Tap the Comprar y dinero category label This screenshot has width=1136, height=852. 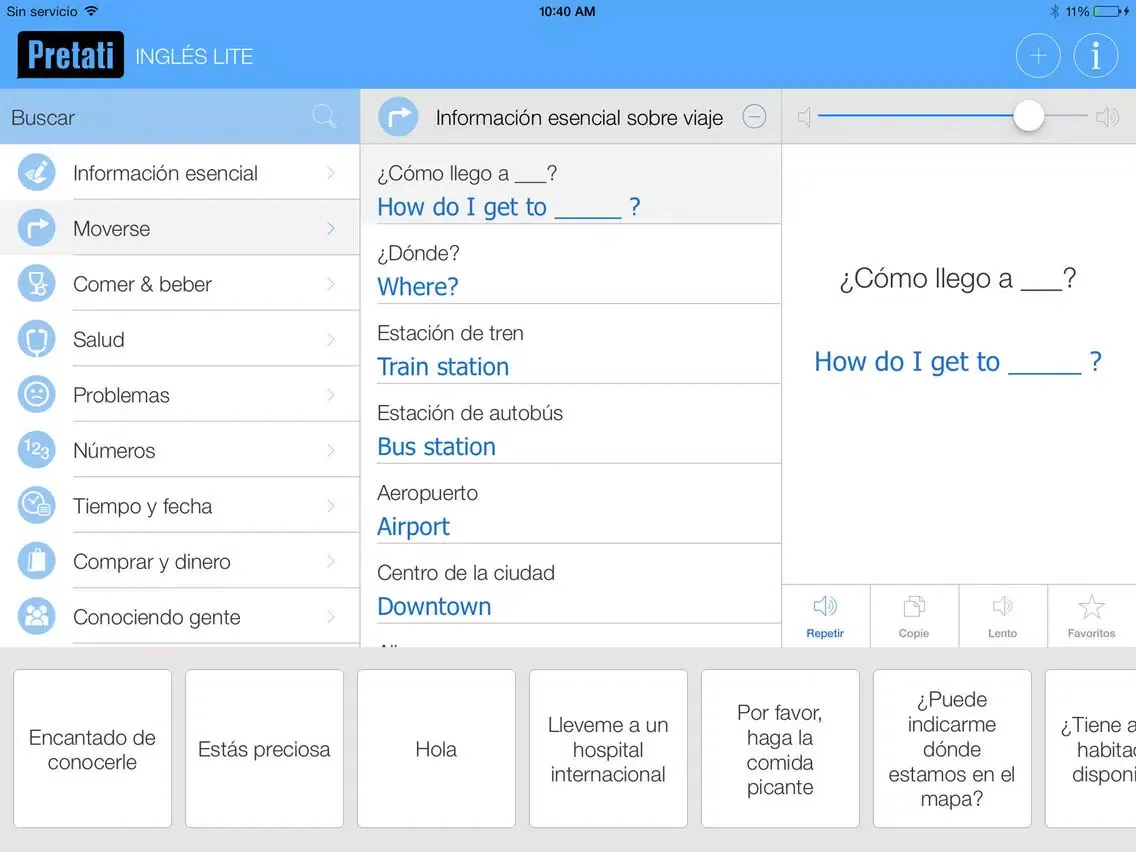pyautogui.click(x=152, y=561)
